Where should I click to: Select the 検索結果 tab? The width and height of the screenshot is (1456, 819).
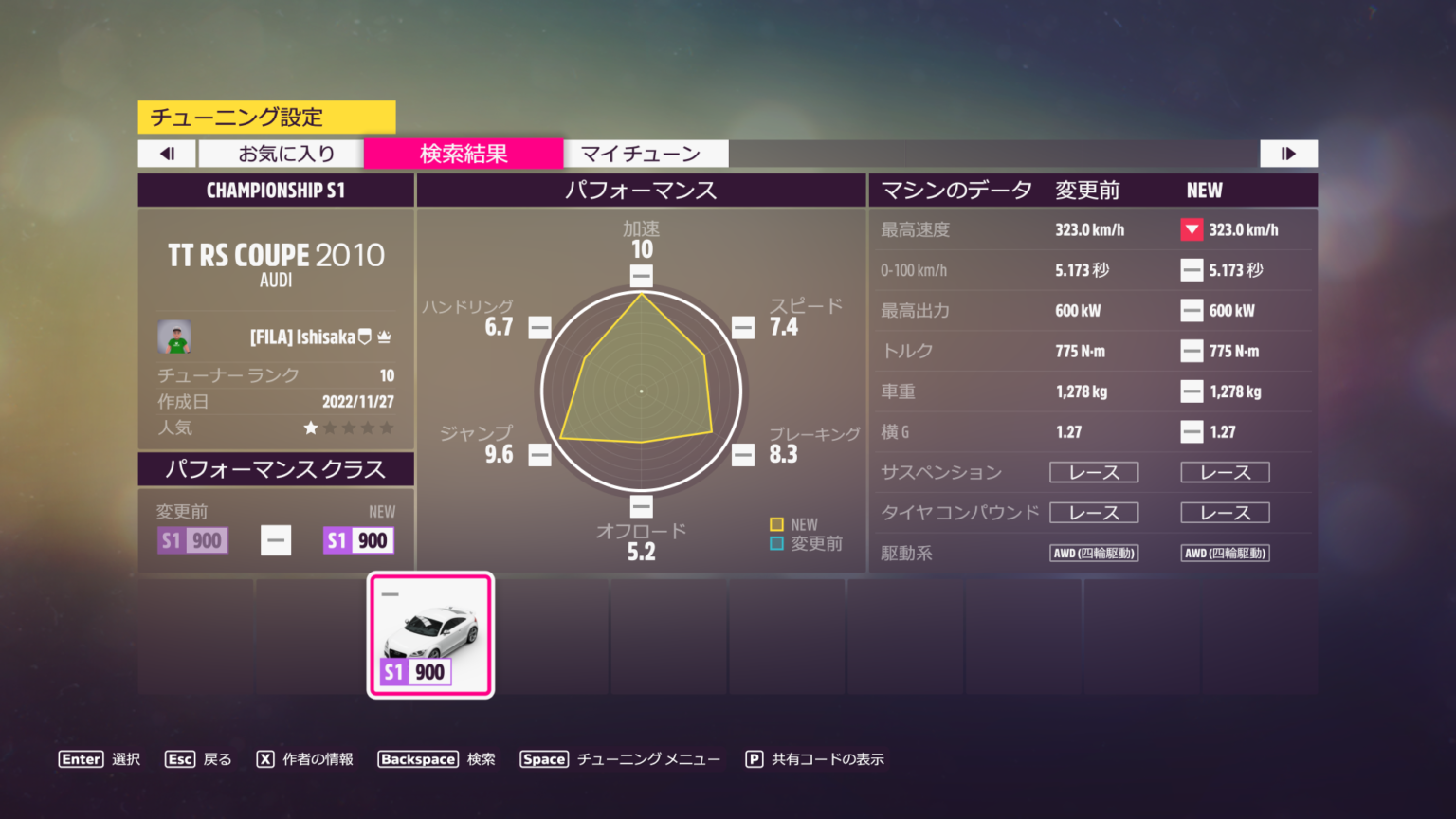point(464,154)
